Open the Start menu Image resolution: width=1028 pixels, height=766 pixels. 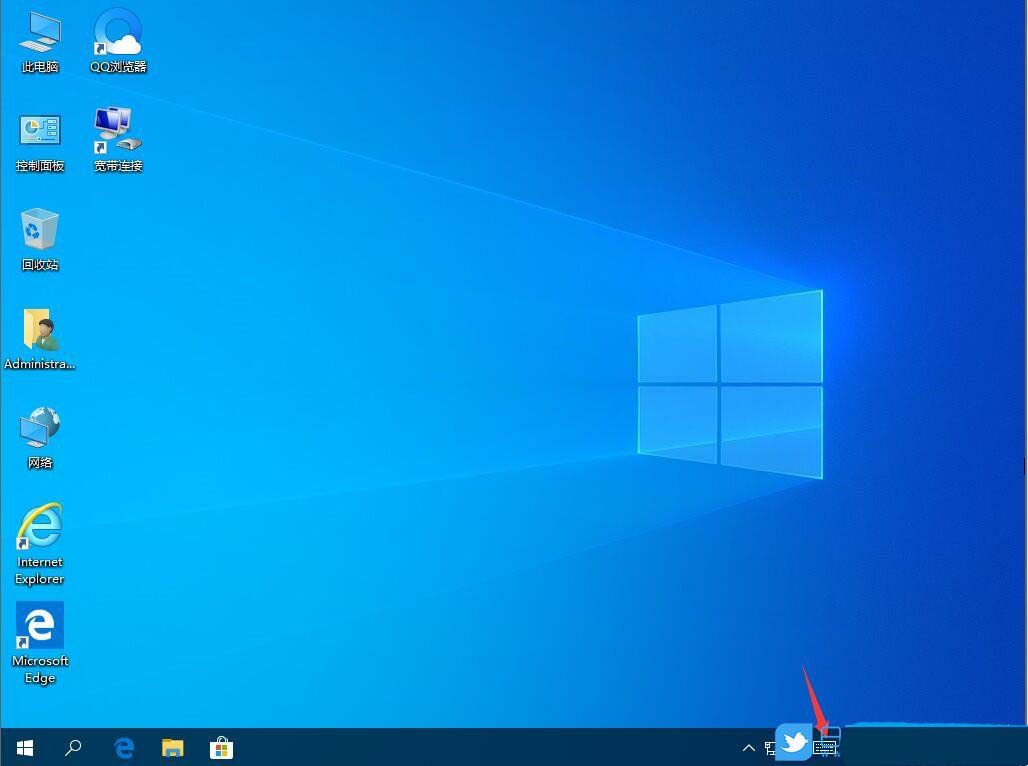[24, 747]
